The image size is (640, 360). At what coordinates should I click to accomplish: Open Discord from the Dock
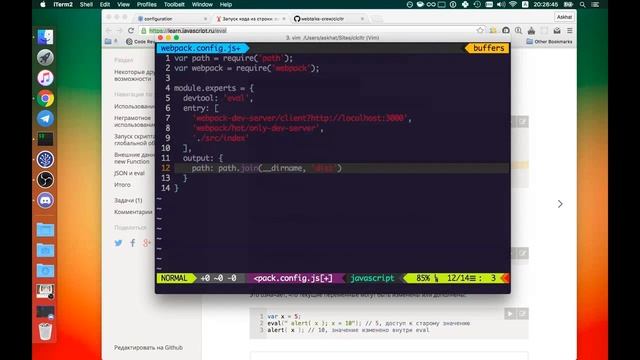(45, 200)
